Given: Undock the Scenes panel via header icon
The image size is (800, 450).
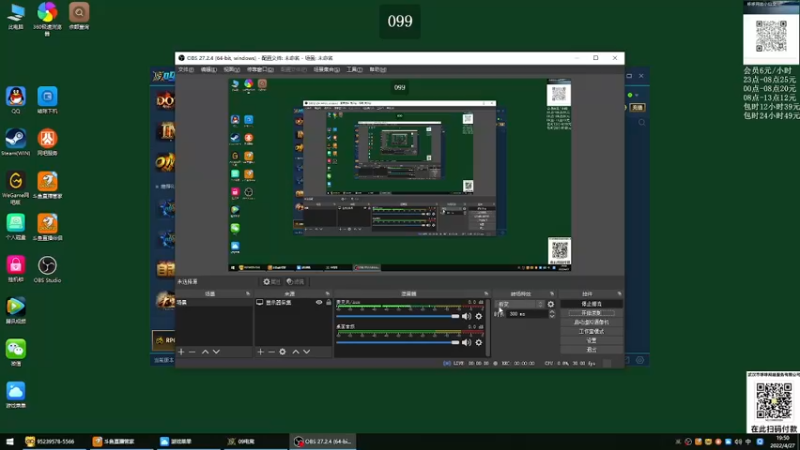Looking at the screenshot, I should click(x=248, y=294).
